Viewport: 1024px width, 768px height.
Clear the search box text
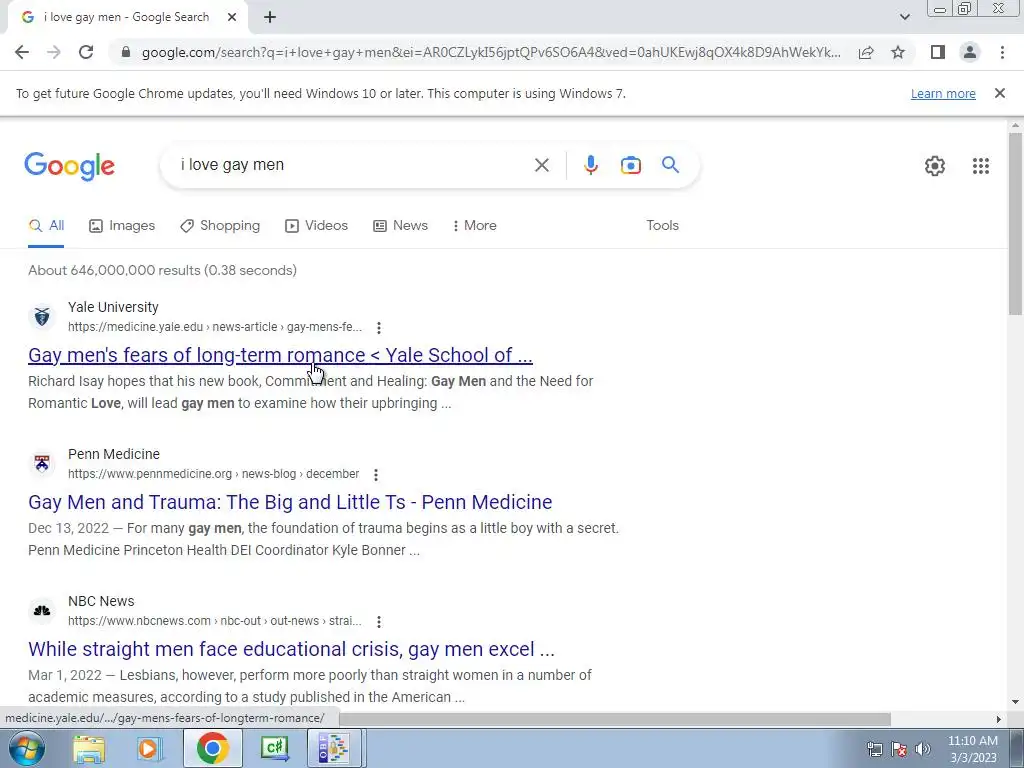(x=541, y=165)
